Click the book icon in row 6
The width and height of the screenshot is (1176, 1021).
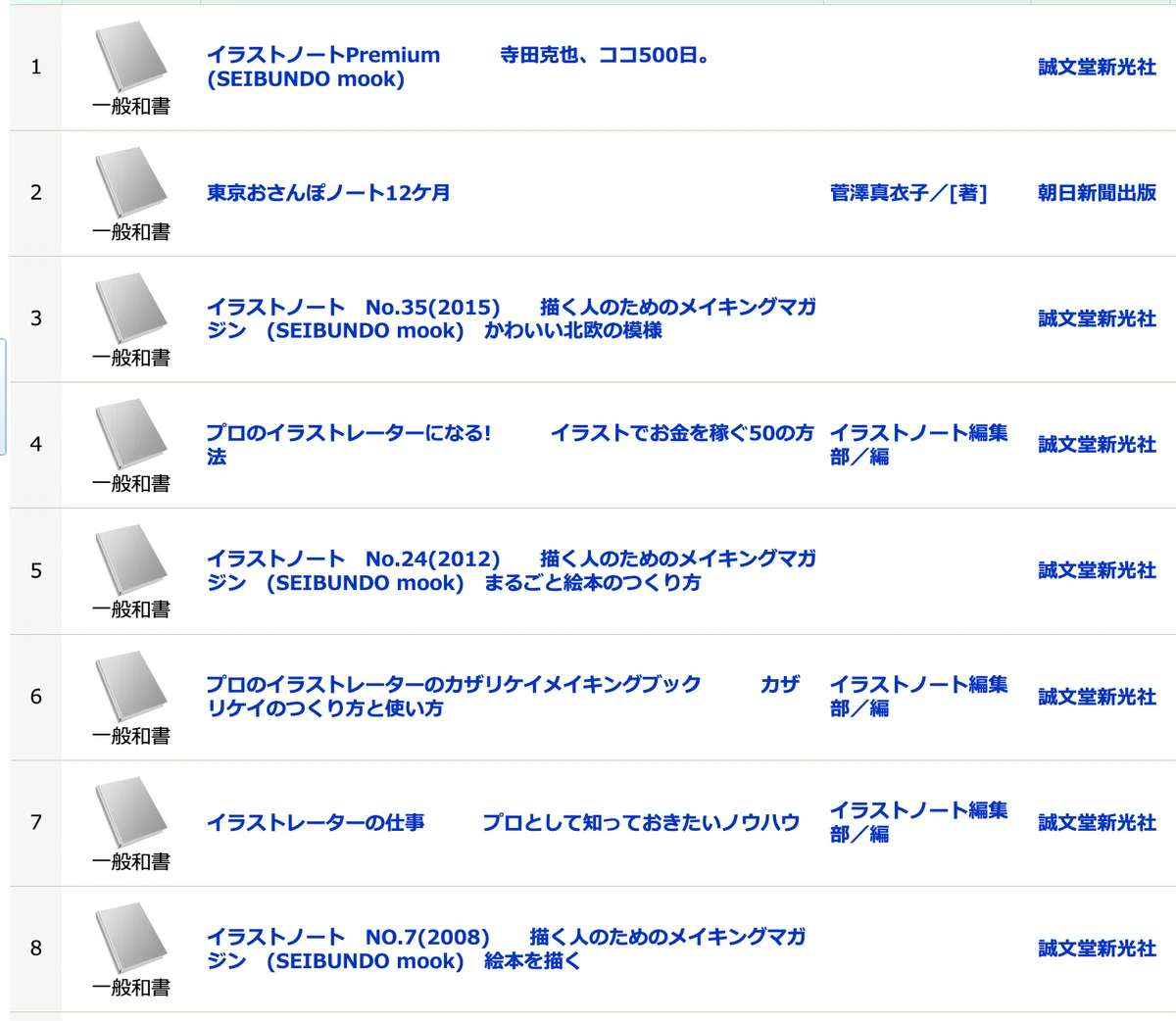pyautogui.click(x=131, y=687)
